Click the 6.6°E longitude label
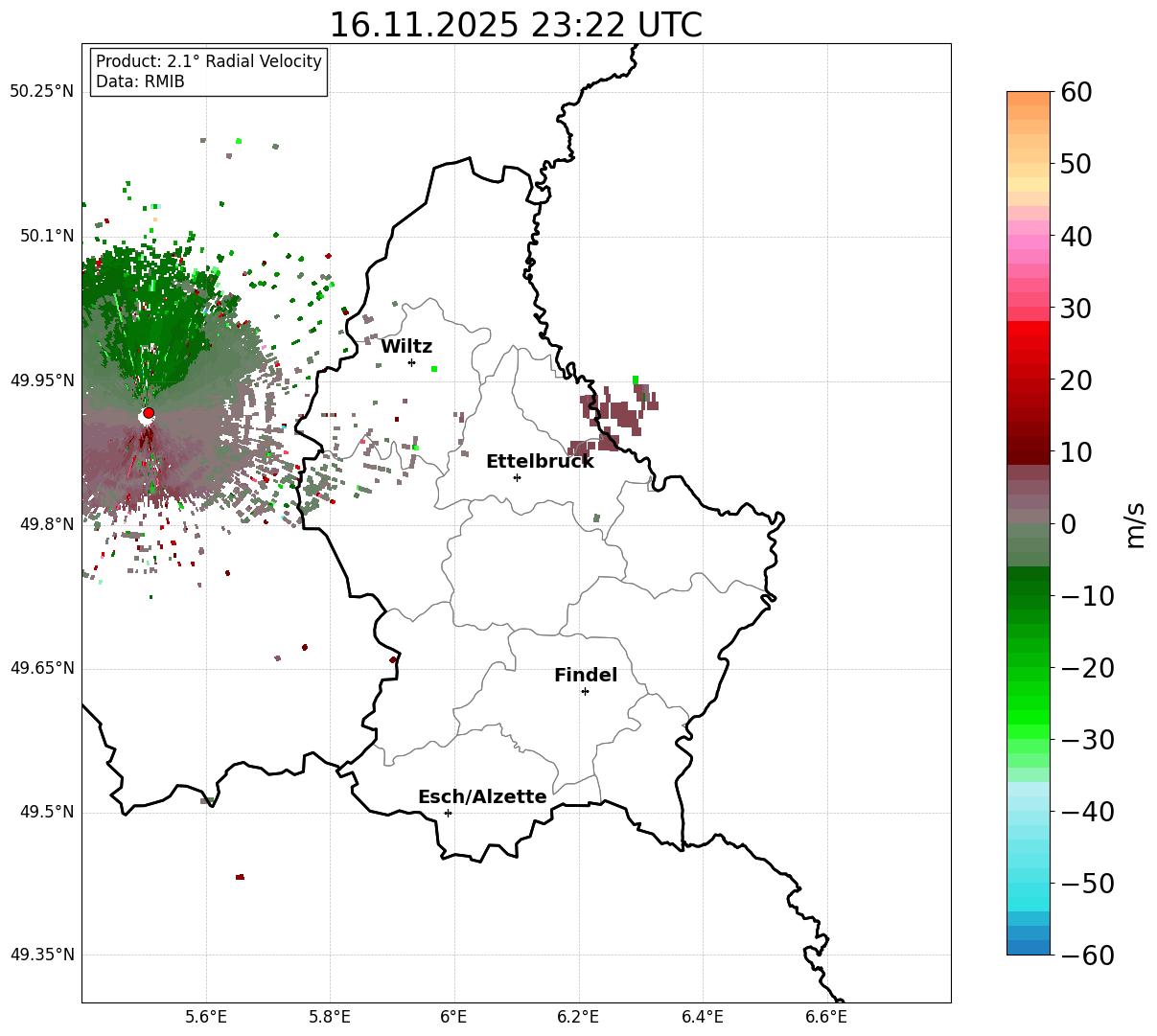Viewport: 1157px width, 1036px height. pyautogui.click(x=826, y=1017)
